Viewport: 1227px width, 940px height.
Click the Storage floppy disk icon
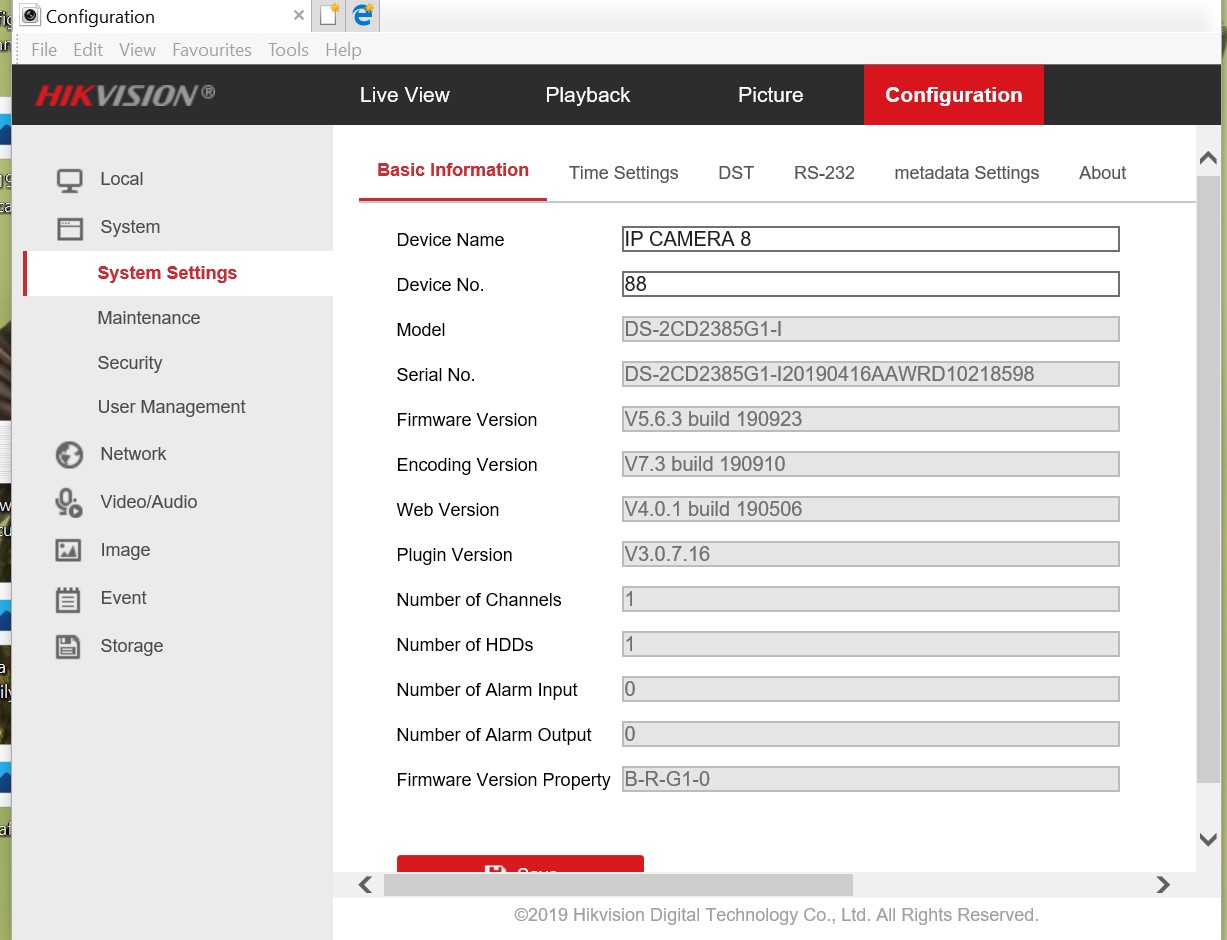point(68,647)
